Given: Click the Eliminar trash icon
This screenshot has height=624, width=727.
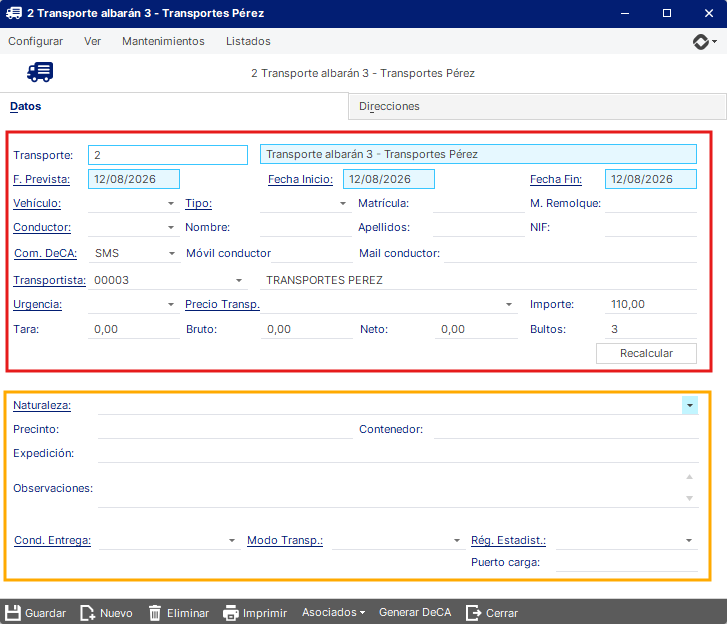Looking at the screenshot, I should point(155,613).
